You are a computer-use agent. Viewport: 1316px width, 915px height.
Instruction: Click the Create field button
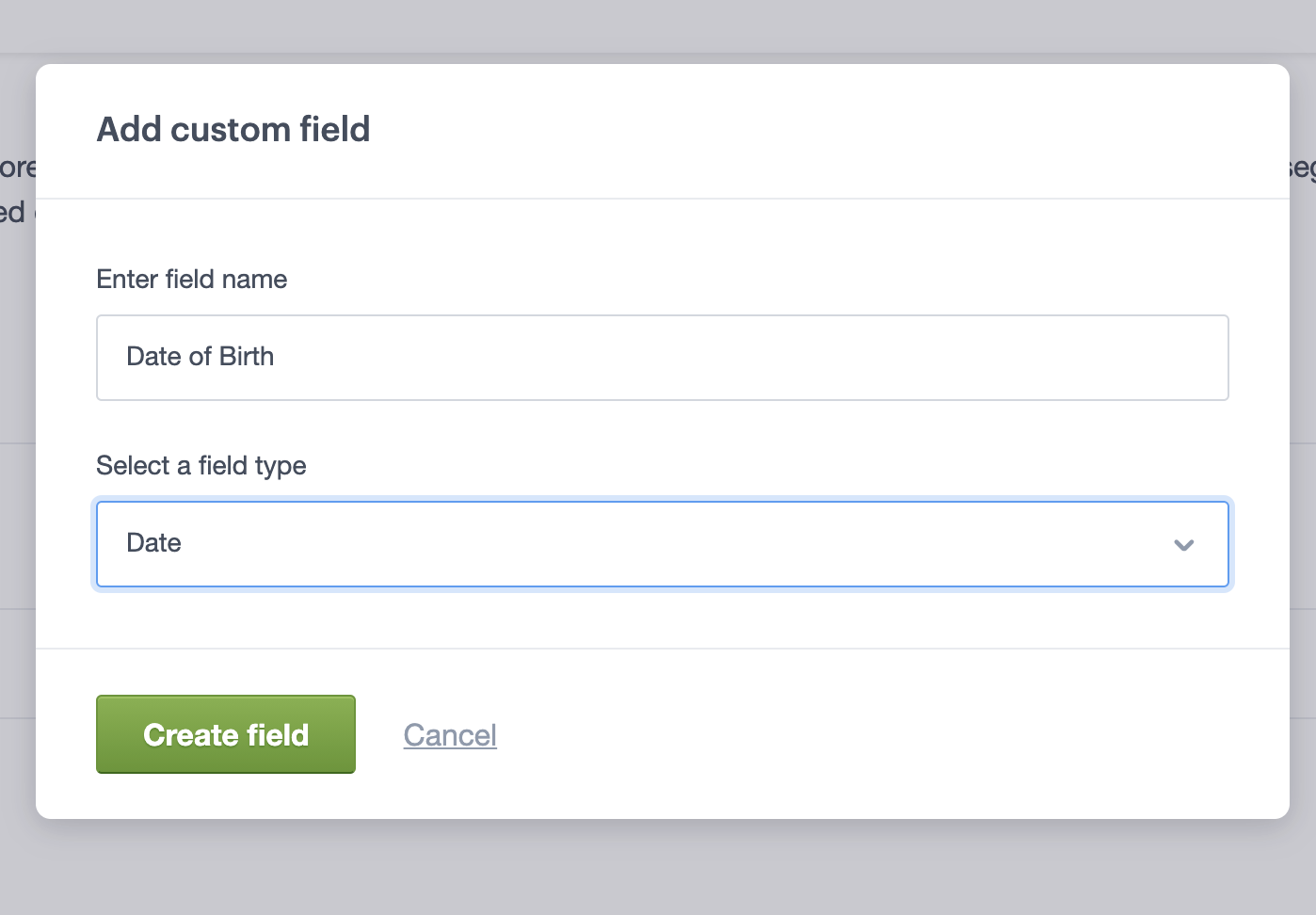coord(225,734)
